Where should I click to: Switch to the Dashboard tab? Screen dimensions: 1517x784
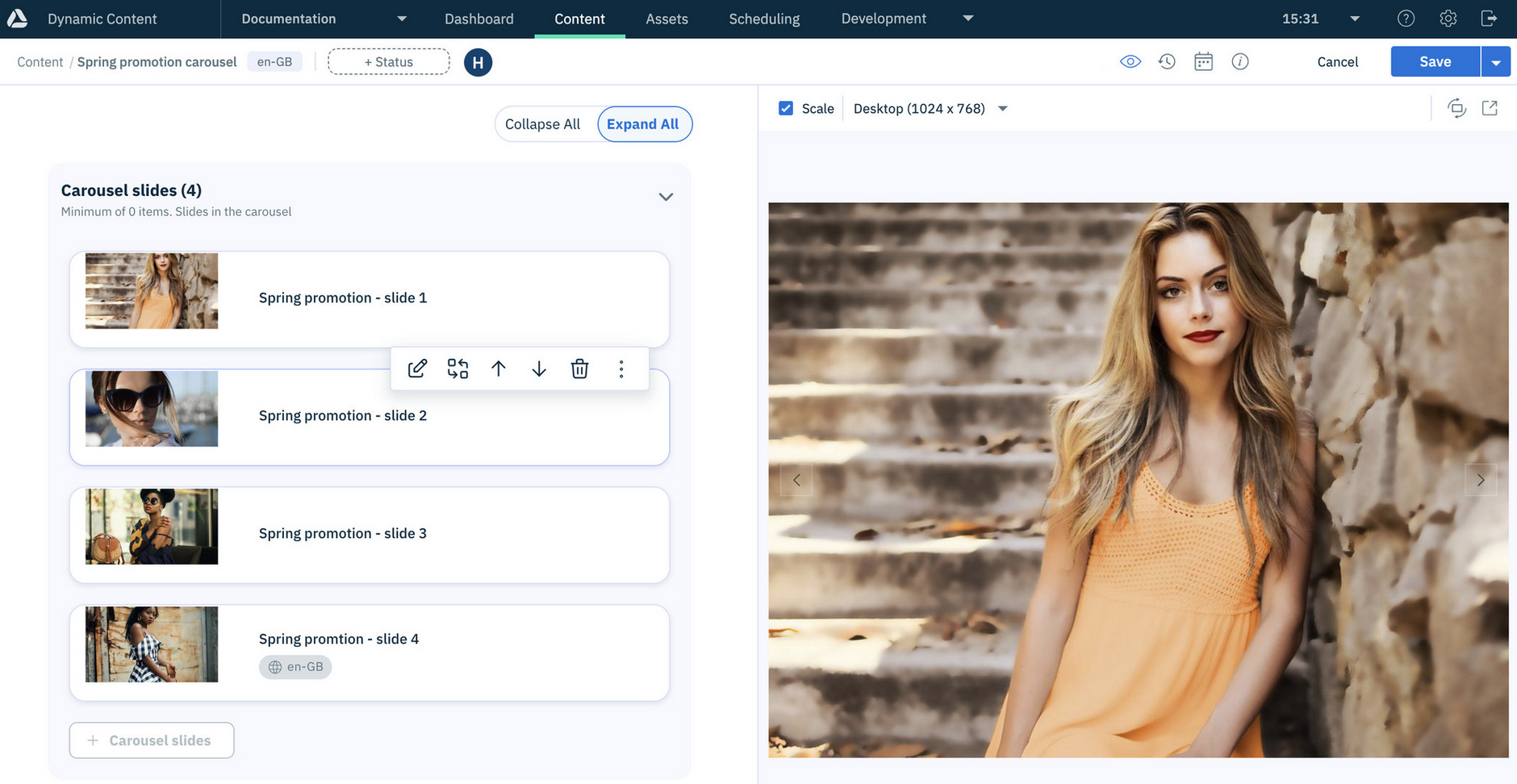point(479,19)
